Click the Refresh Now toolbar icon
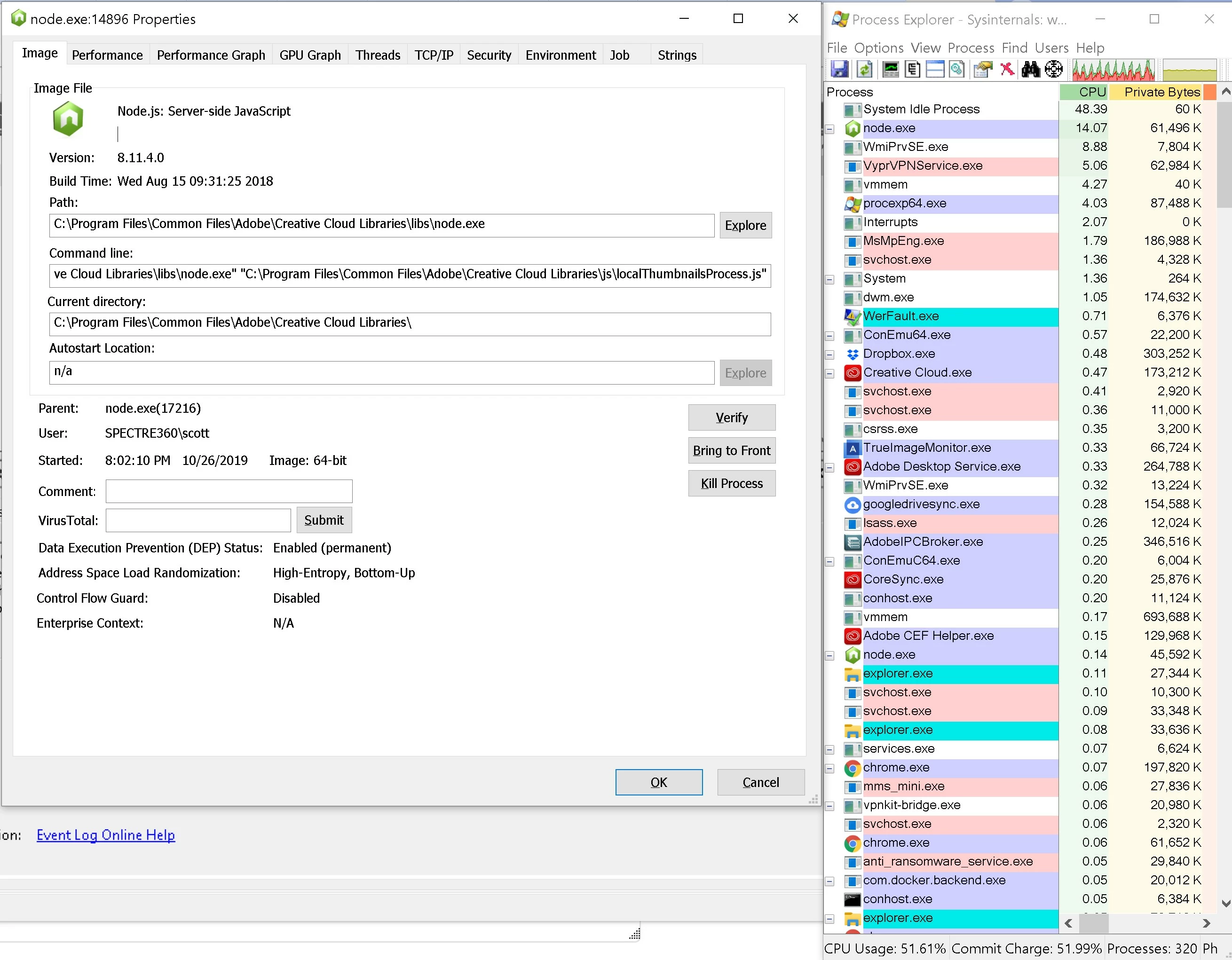 pyautogui.click(x=864, y=70)
